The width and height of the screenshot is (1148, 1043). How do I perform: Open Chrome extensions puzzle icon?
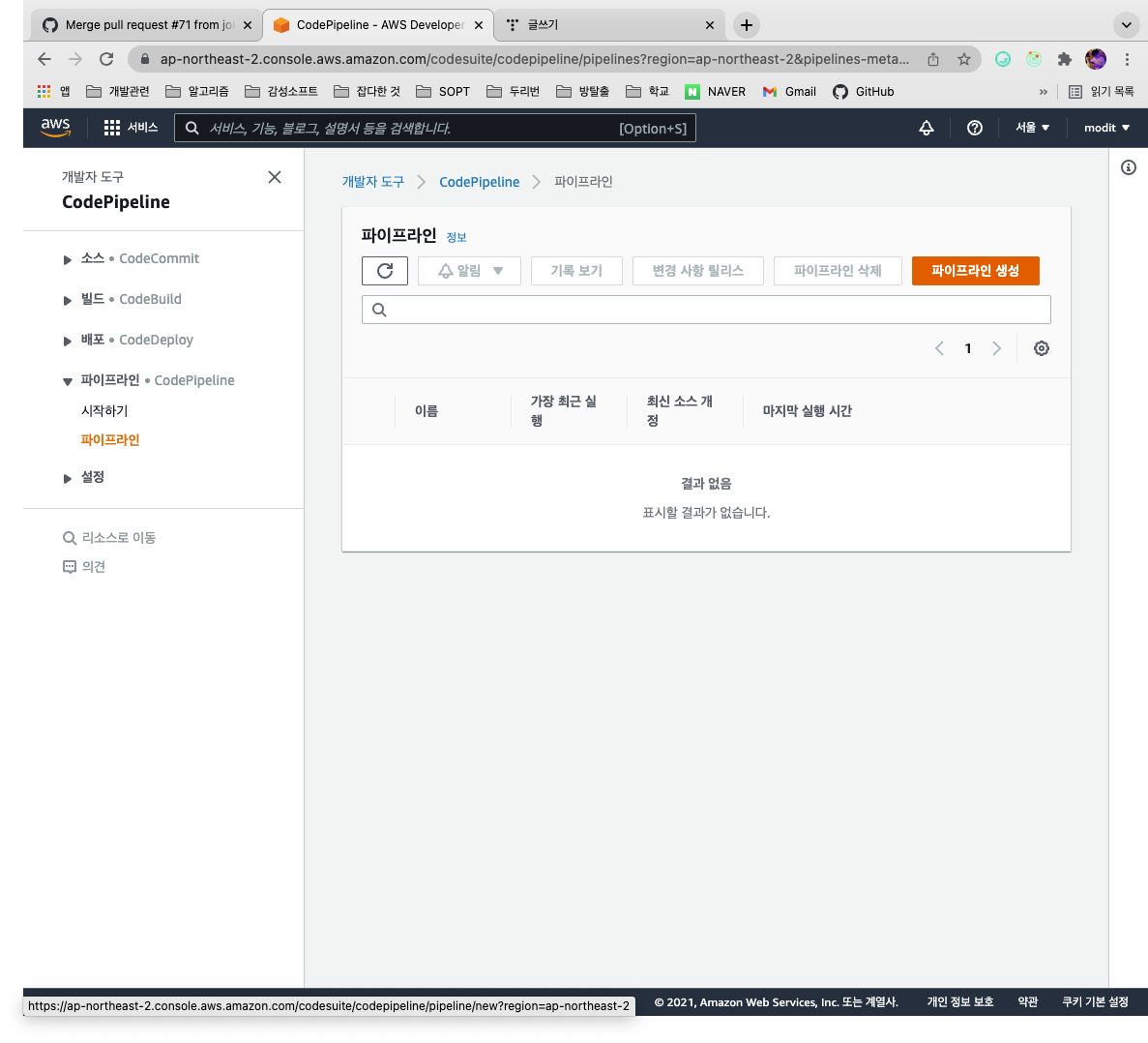1065,59
